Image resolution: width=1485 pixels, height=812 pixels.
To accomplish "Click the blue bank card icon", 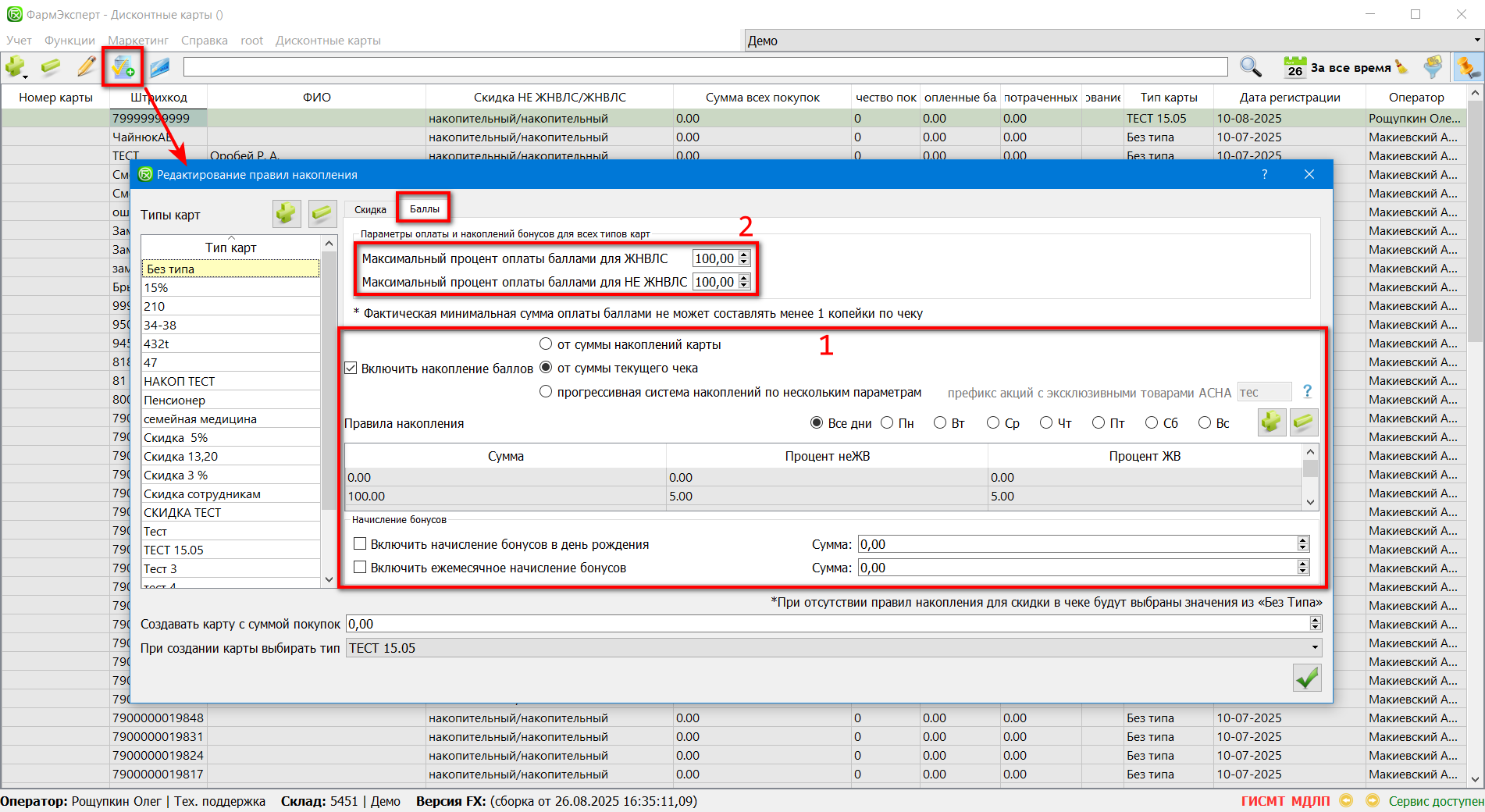I will pyautogui.click(x=159, y=68).
